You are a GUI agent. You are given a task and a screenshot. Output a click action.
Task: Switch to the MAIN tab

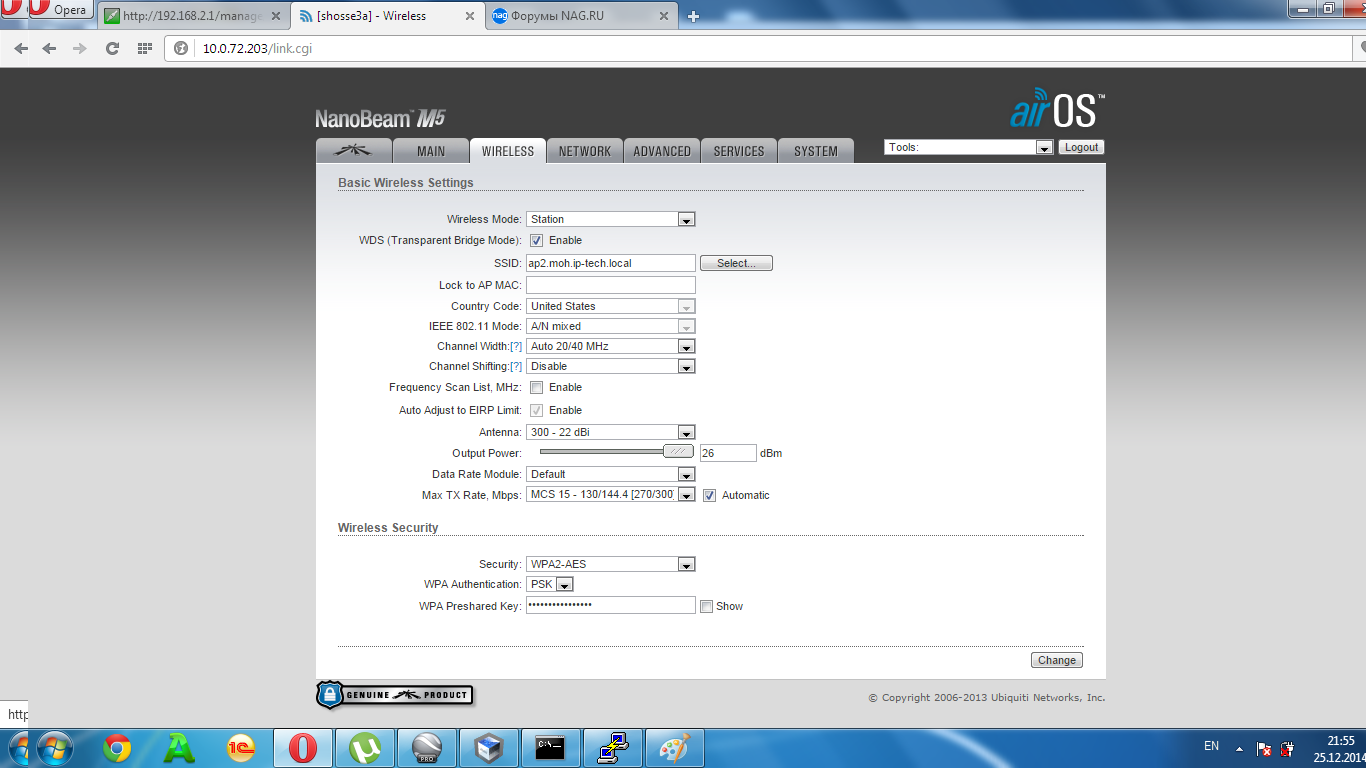pyautogui.click(x=431, y=151)
